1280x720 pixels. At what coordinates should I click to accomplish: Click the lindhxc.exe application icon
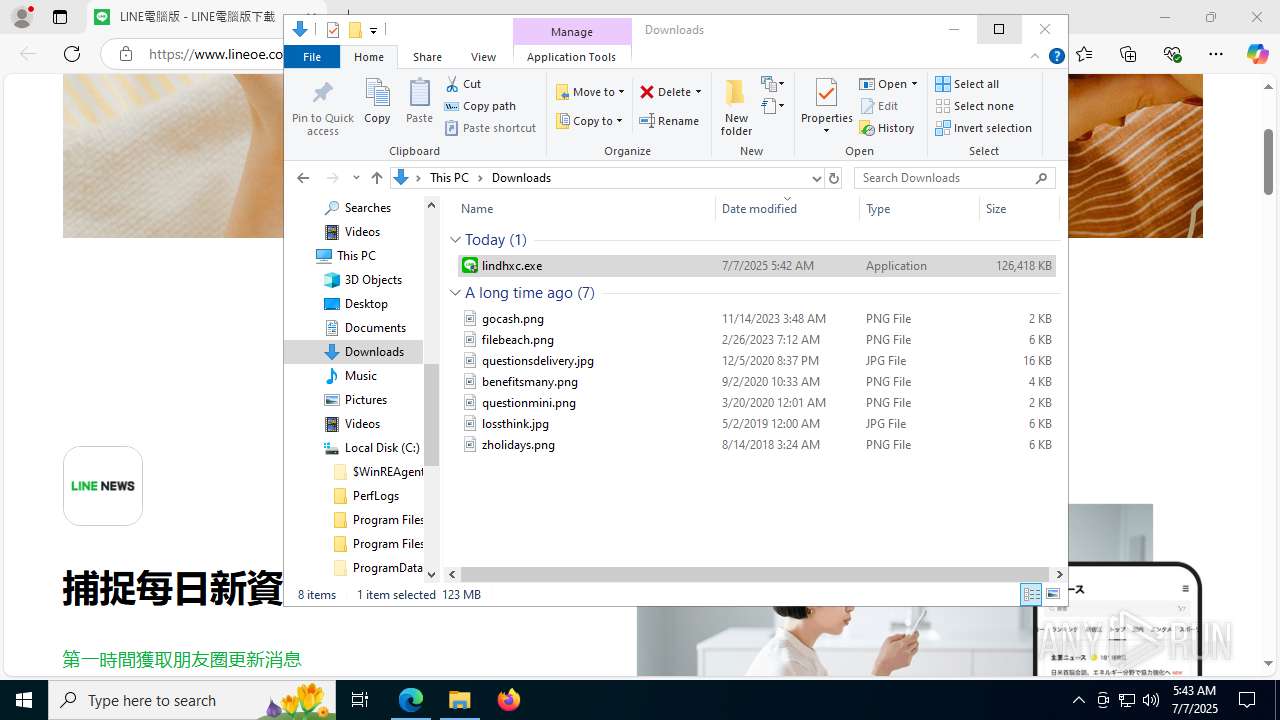coord(470,266)
